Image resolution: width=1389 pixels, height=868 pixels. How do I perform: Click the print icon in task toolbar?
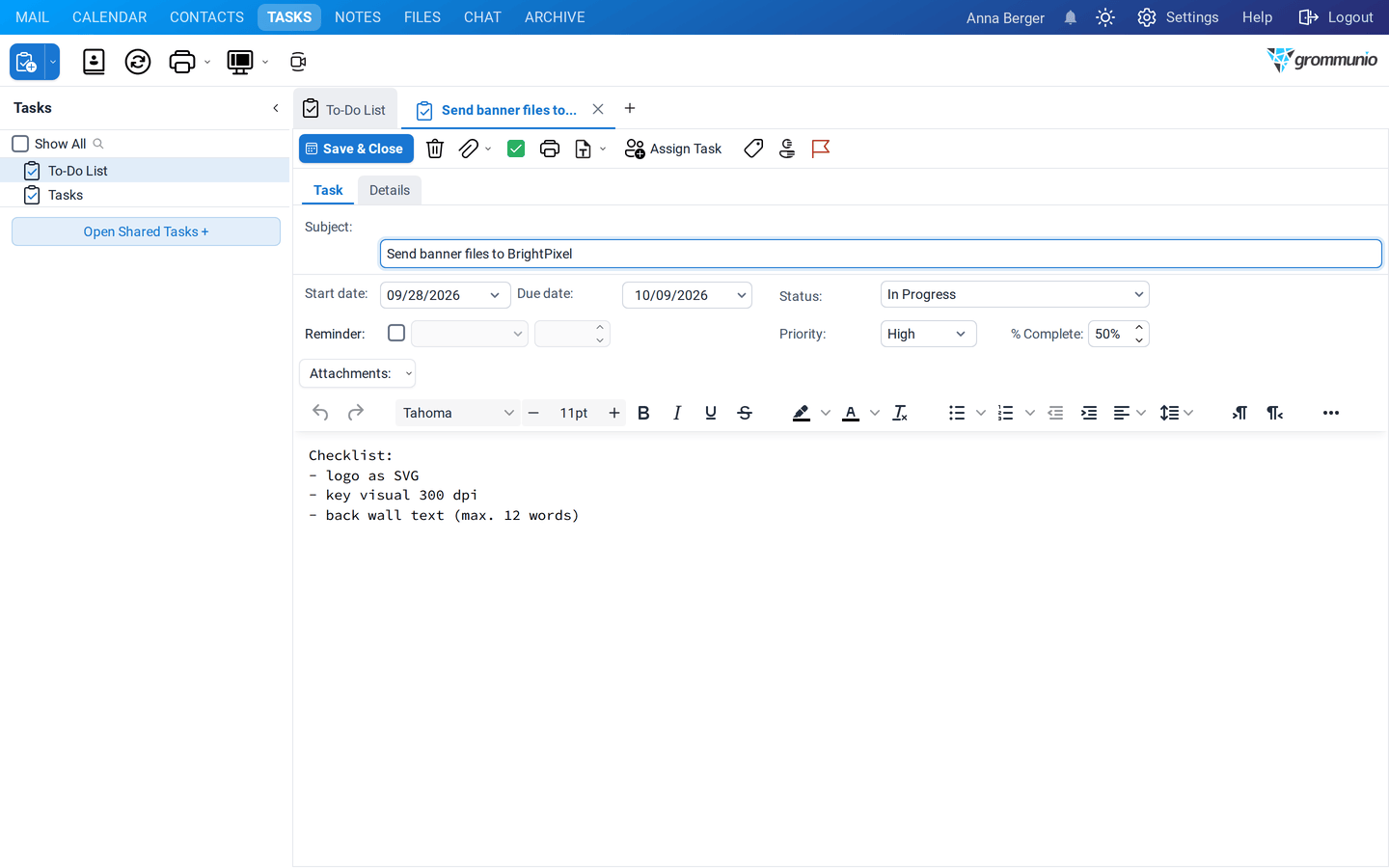550,149
